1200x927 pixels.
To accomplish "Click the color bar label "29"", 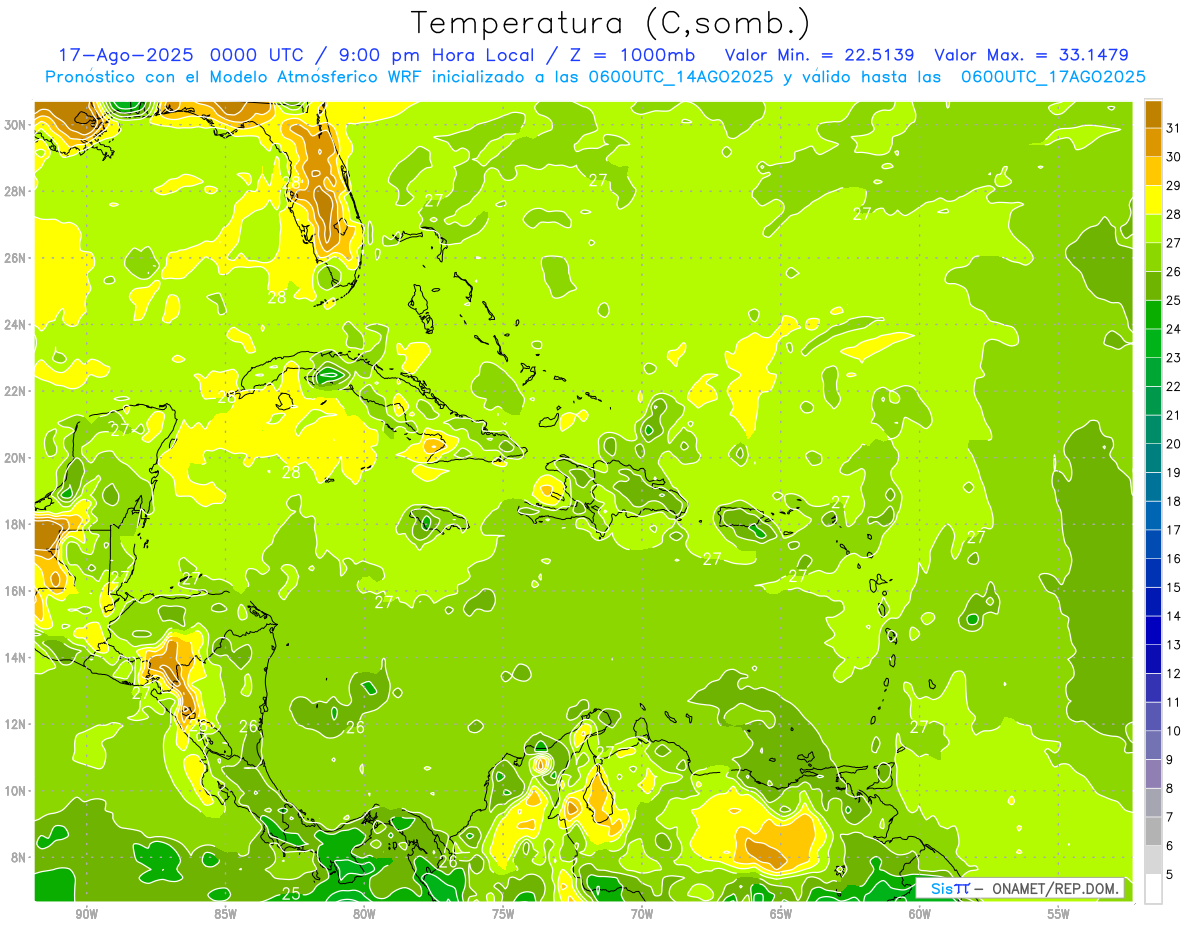I will coord(1174,185).
